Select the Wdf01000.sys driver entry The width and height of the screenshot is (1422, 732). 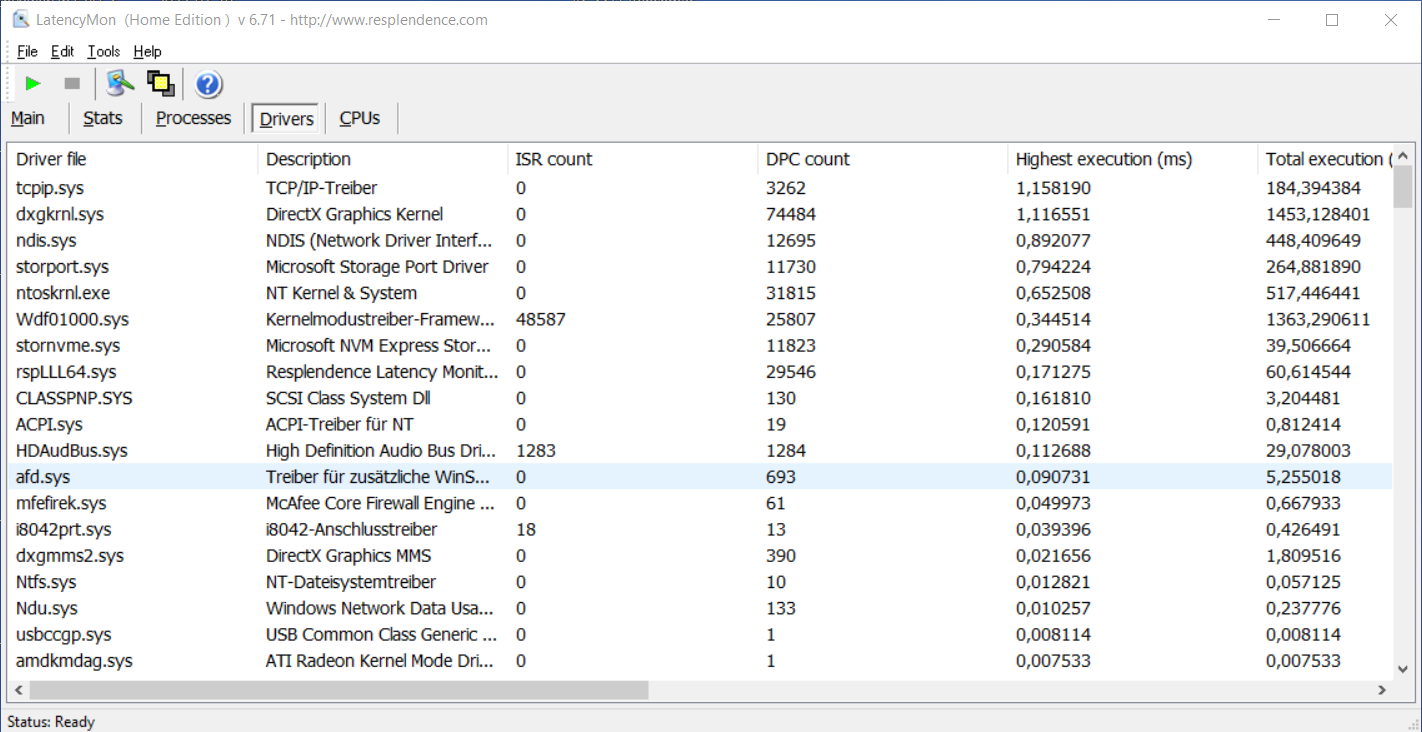pos(72,319)
